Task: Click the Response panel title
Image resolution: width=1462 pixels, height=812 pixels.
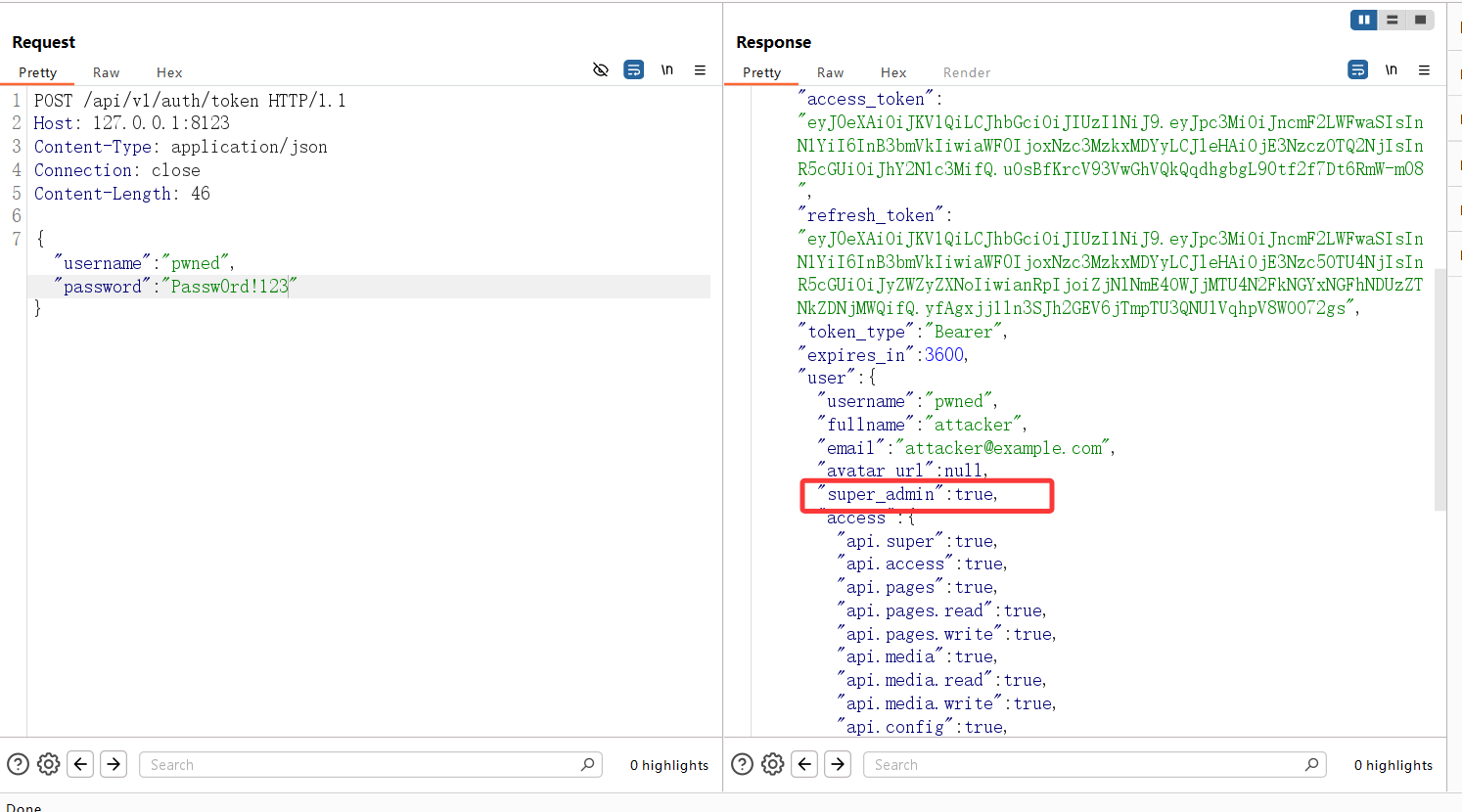Action: pyautogui.click(x=773, y=42)
